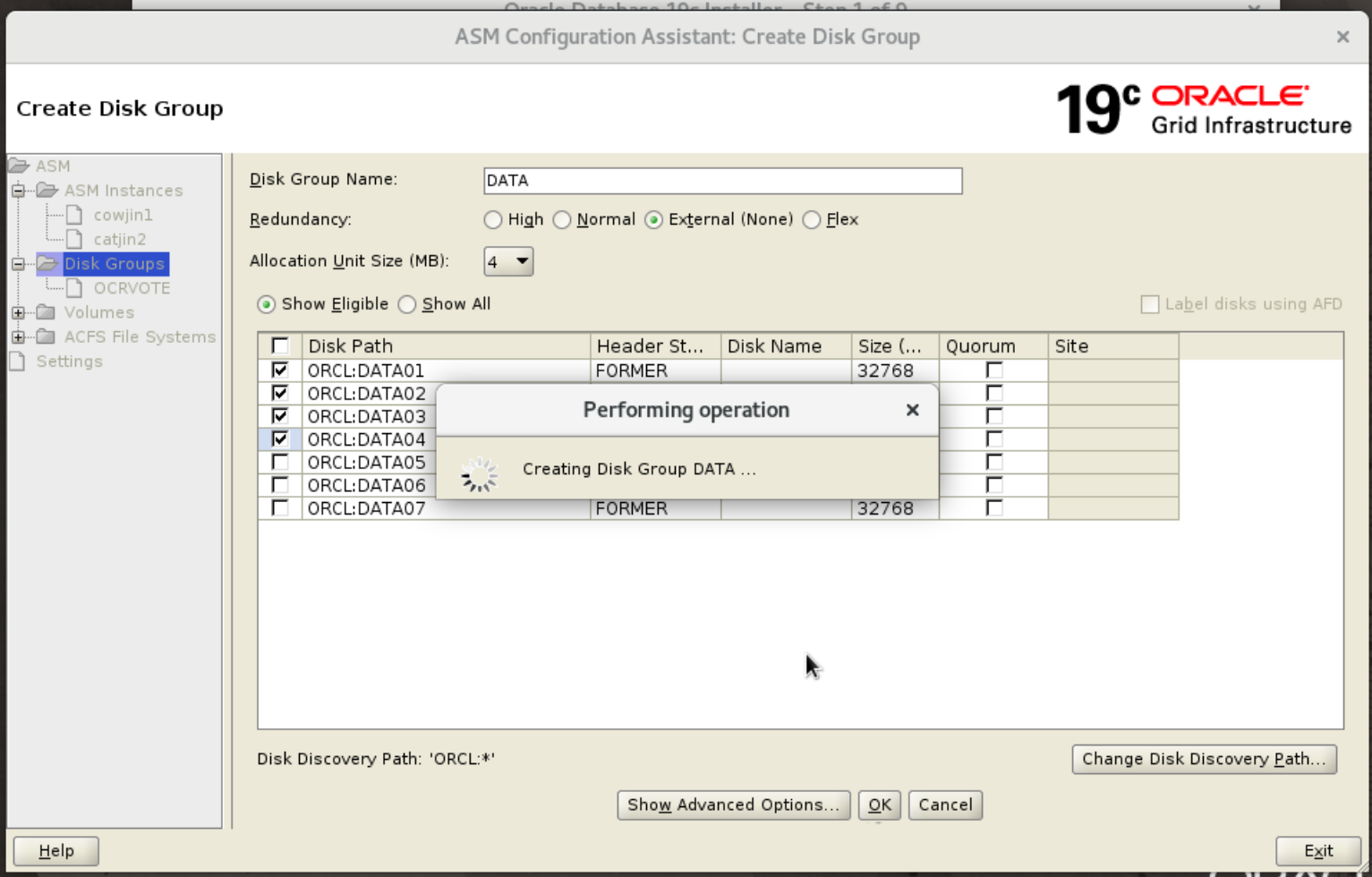Select OCRVOTE disk group in the tree

point(132,288)
